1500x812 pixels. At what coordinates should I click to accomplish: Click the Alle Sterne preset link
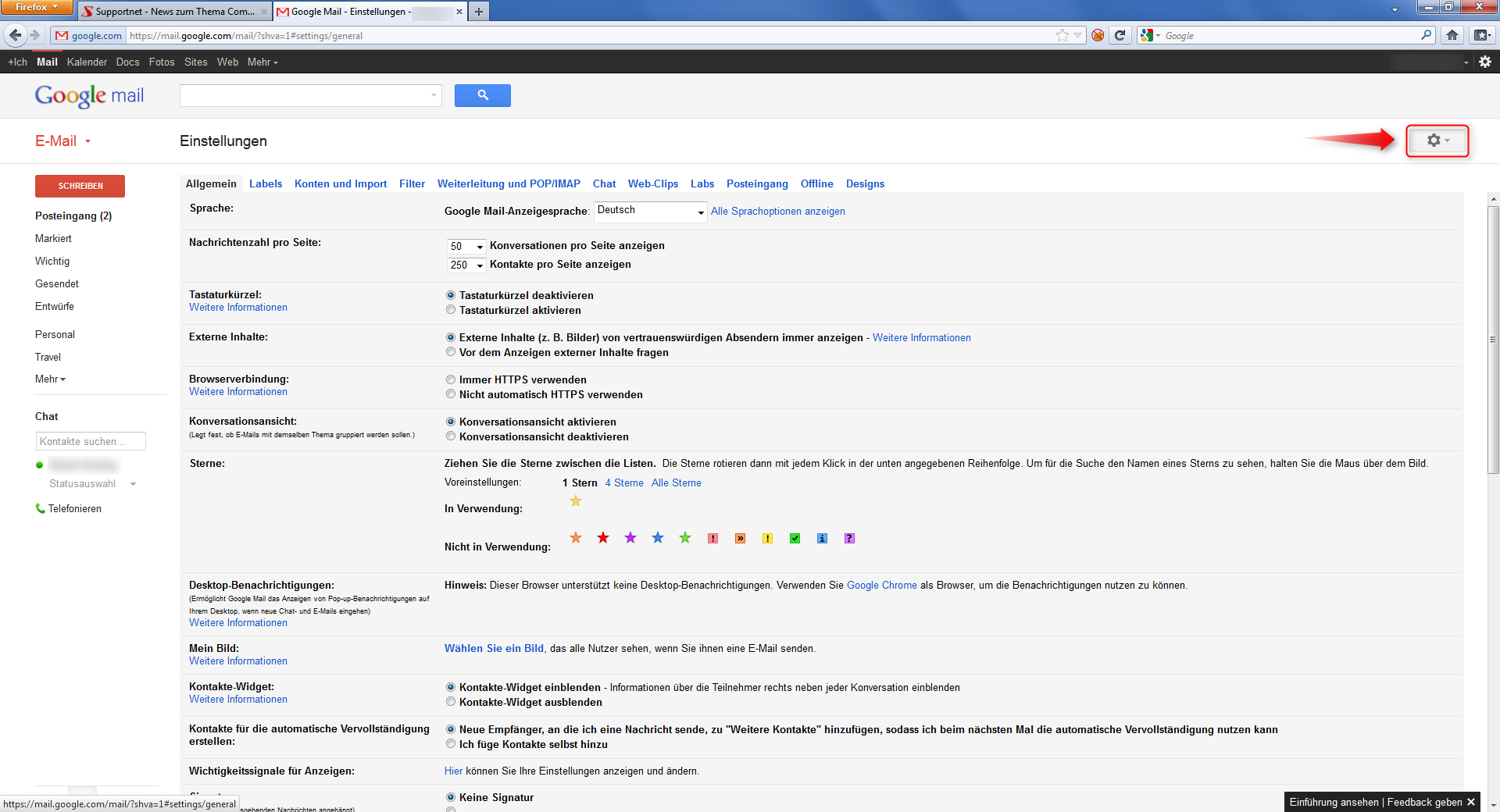click(x=677, y=483)
